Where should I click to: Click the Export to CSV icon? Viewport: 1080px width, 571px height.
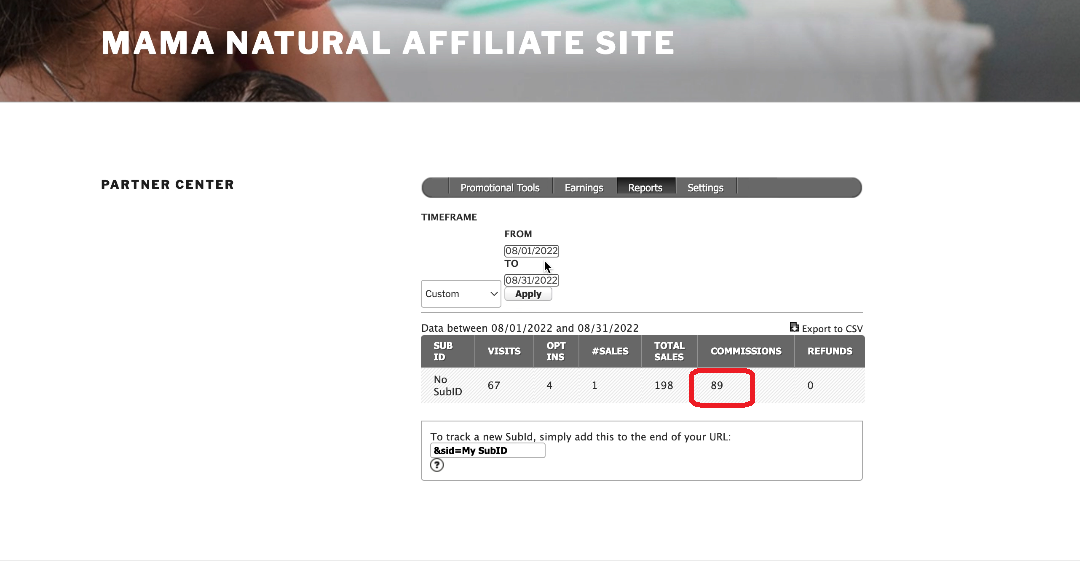[794, 327]
